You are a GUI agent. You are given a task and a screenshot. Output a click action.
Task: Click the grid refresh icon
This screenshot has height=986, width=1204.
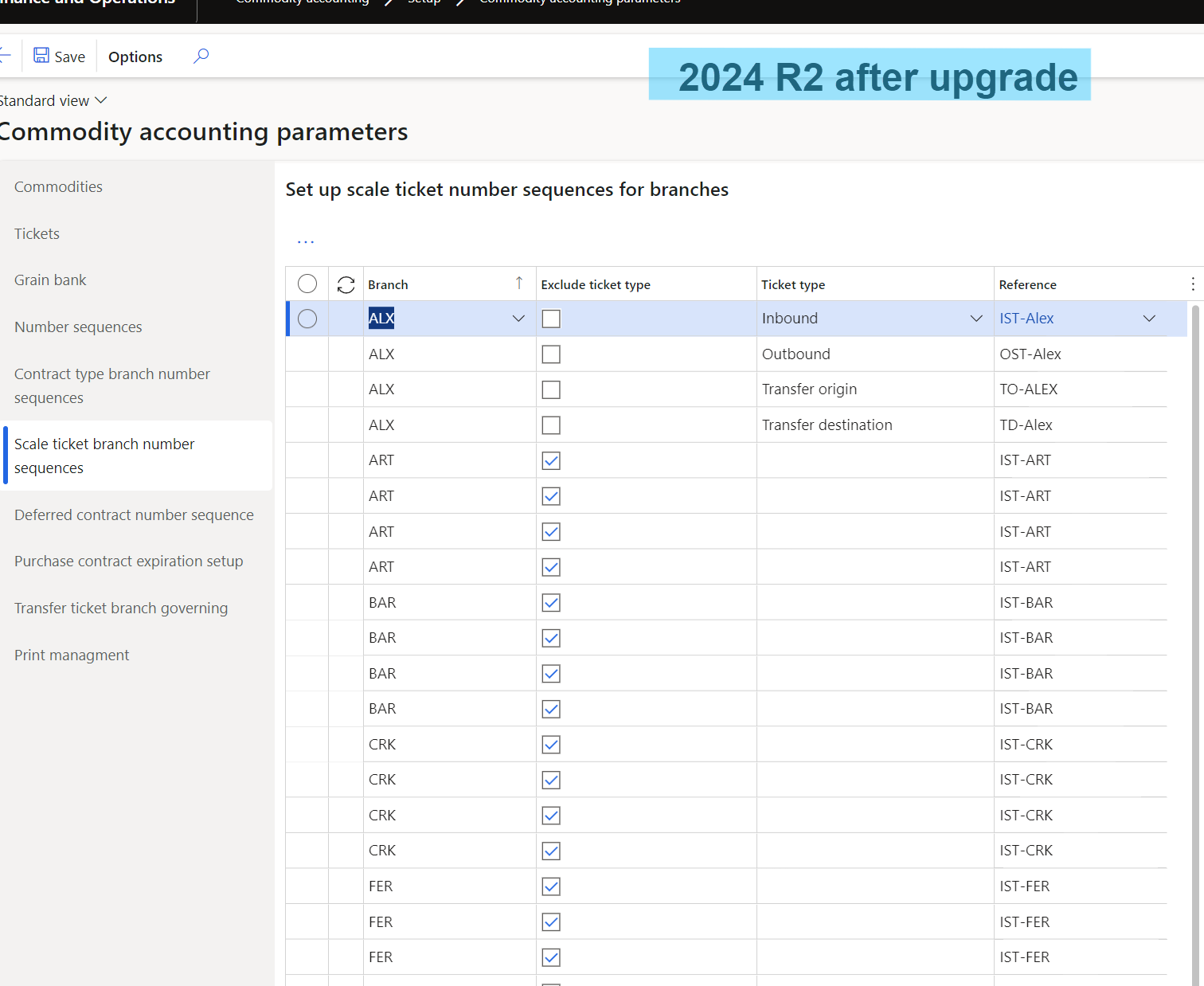(346, 284)
